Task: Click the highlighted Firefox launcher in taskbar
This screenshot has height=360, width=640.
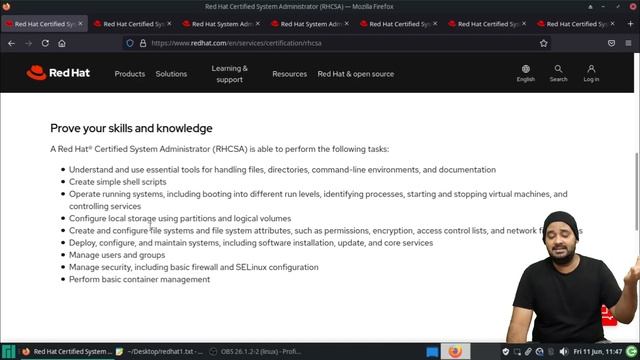Action: coord(455,351)
